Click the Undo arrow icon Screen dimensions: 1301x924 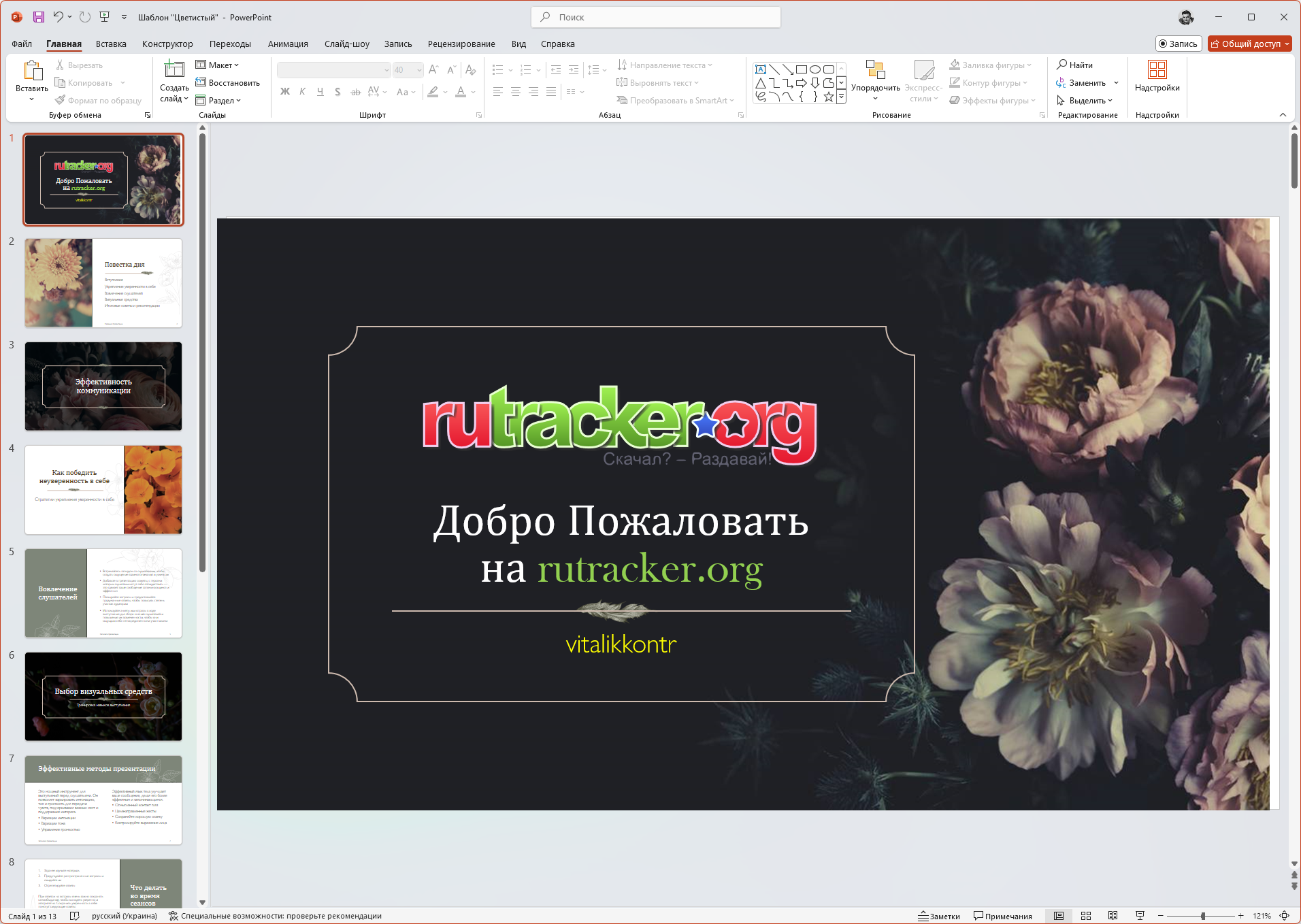(x=59, y=17)
